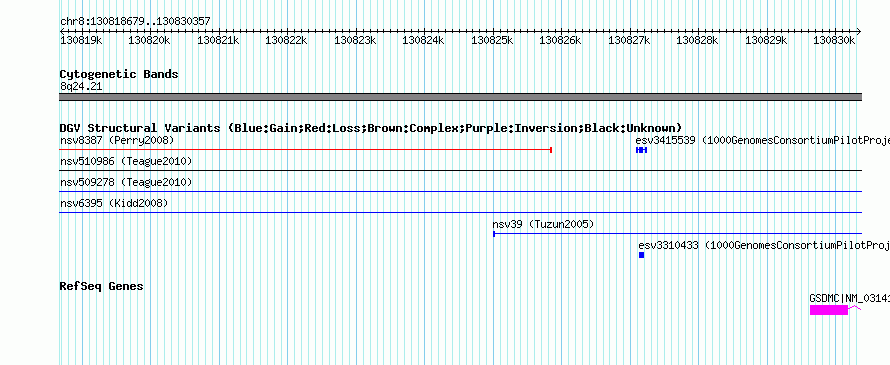Click the 130821k ruler position
Image resolution: width=890 pixels, height=365 pixels.
pos(218,40)
